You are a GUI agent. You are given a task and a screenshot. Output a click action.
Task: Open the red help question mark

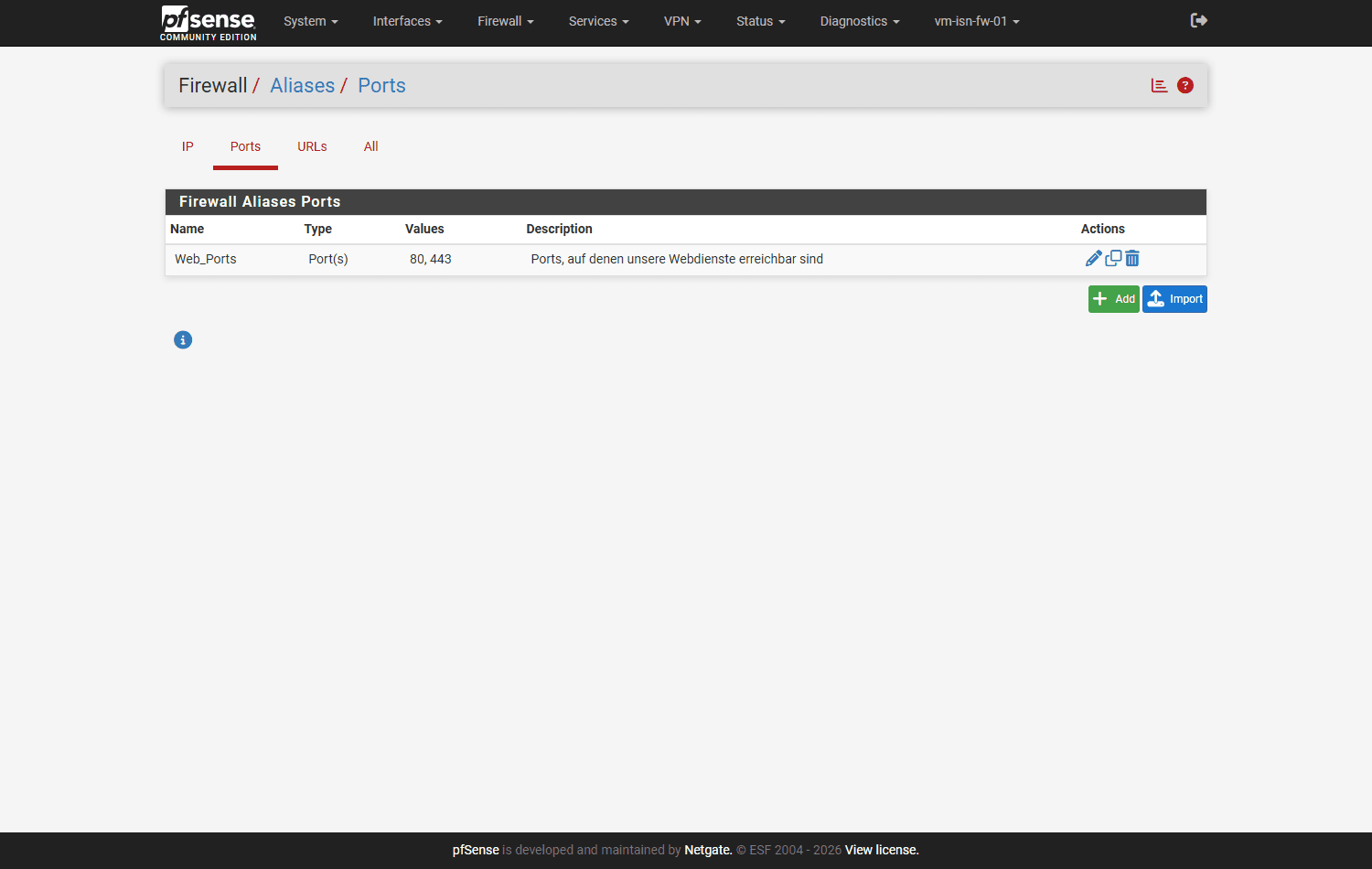coord(1185,85)
